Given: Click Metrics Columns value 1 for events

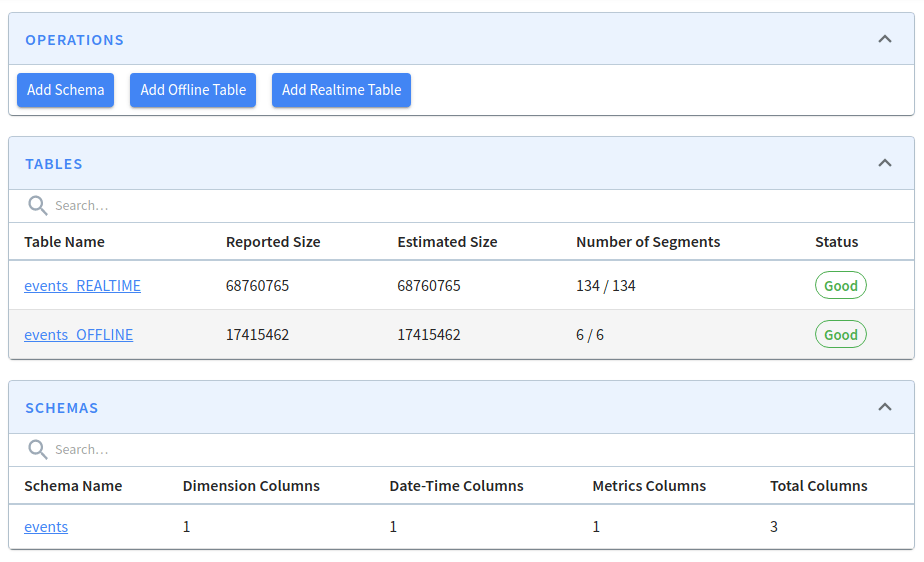Looking at the screenshot, I should click(x=596, y=527).
